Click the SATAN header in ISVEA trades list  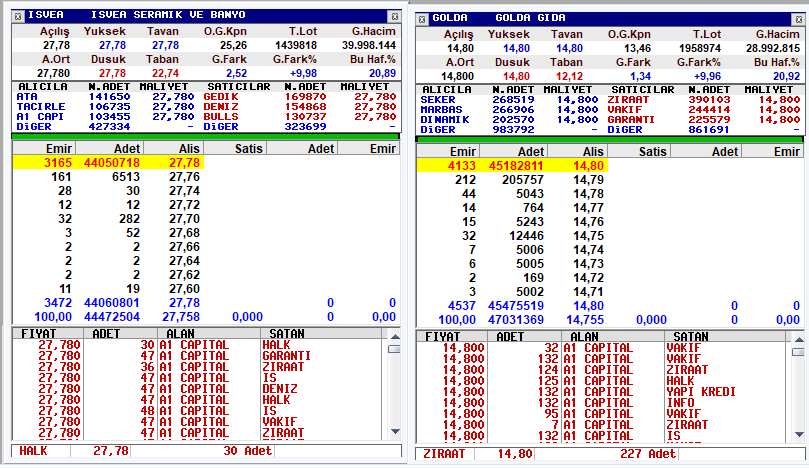(323, 333)
